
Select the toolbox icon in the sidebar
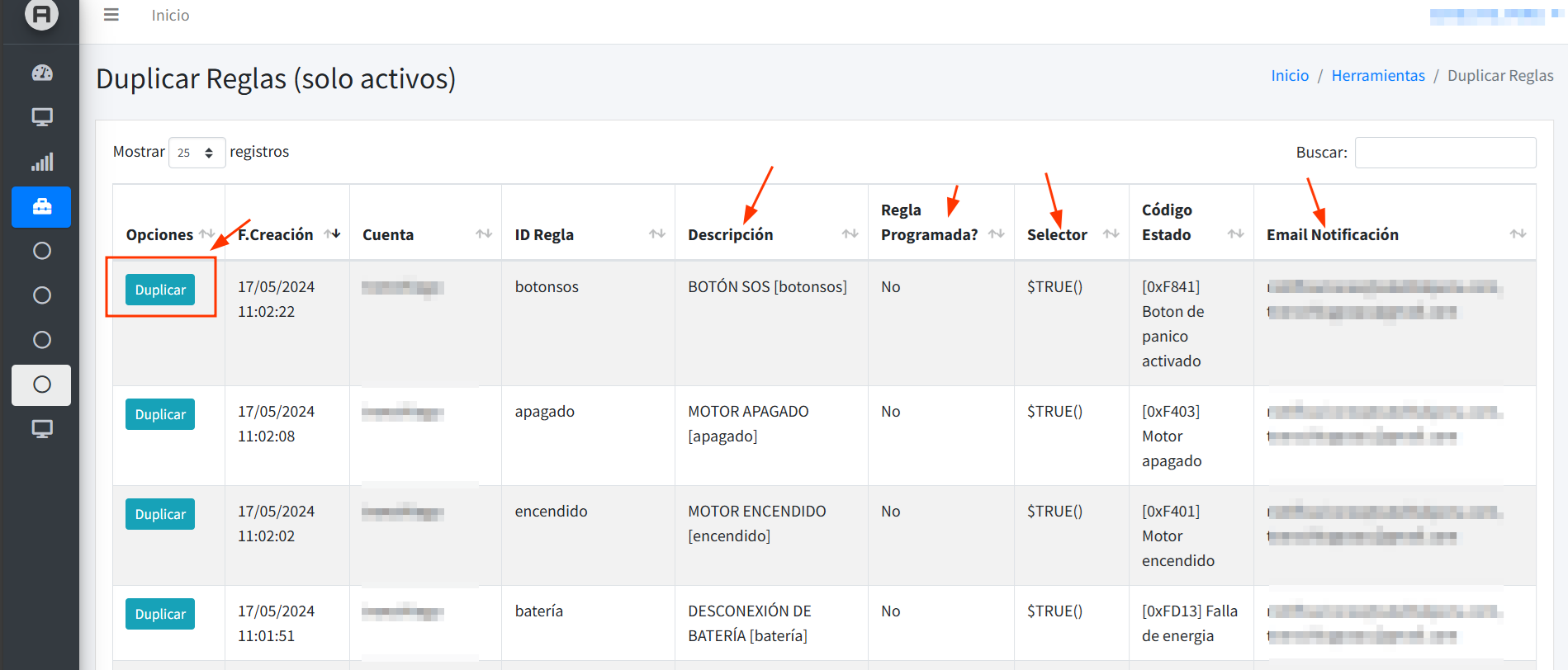[x=42, y=206]
